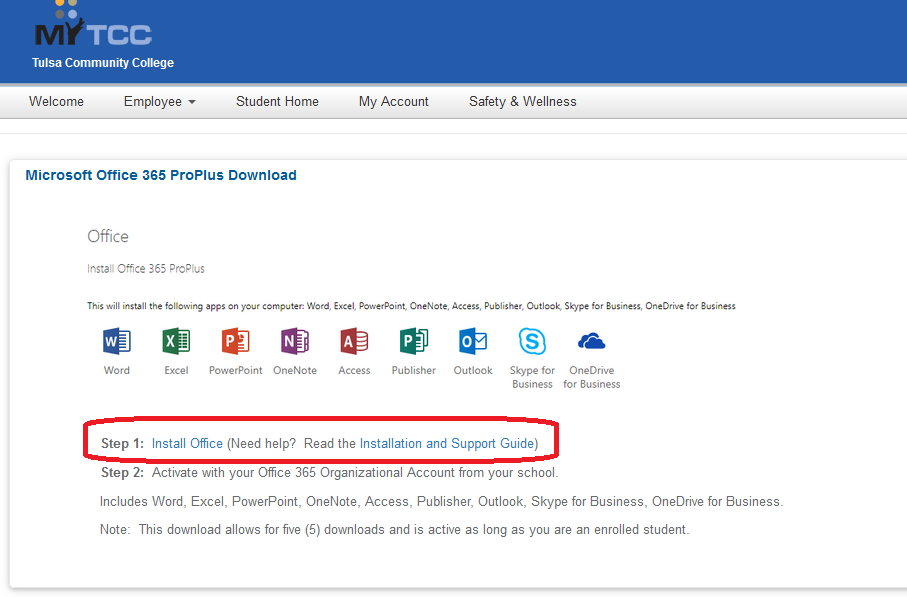
Task: Click the Skype for Business label
Action: [532, 377]
